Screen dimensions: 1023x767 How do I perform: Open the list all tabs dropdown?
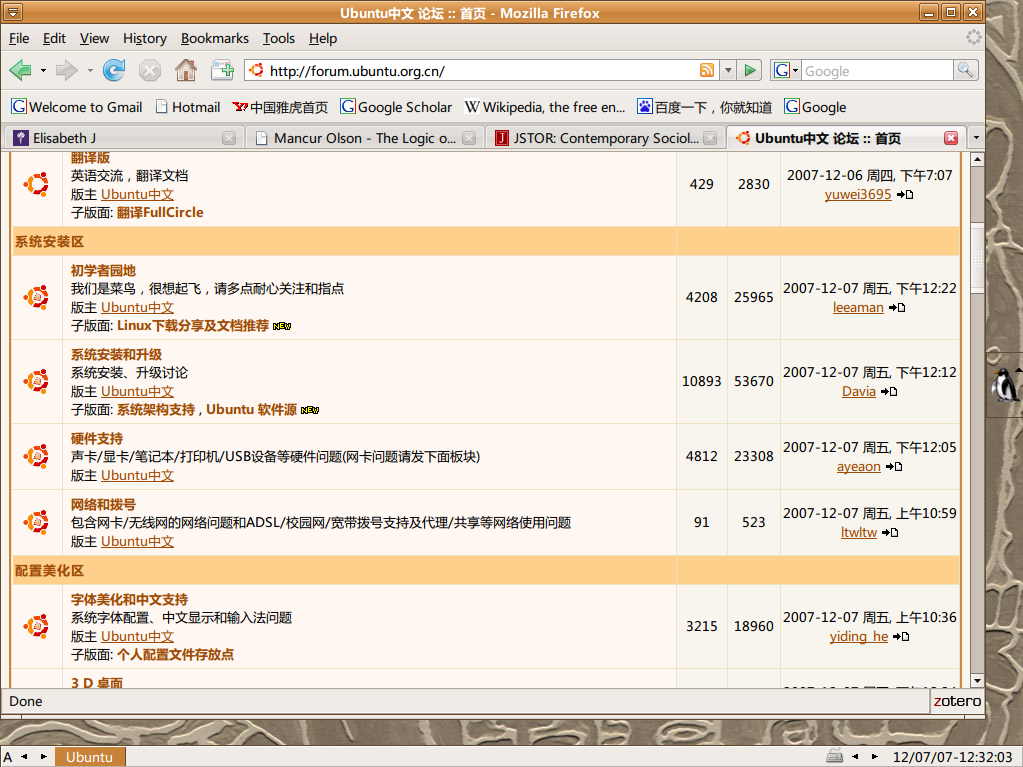click(x=976, y=138)
